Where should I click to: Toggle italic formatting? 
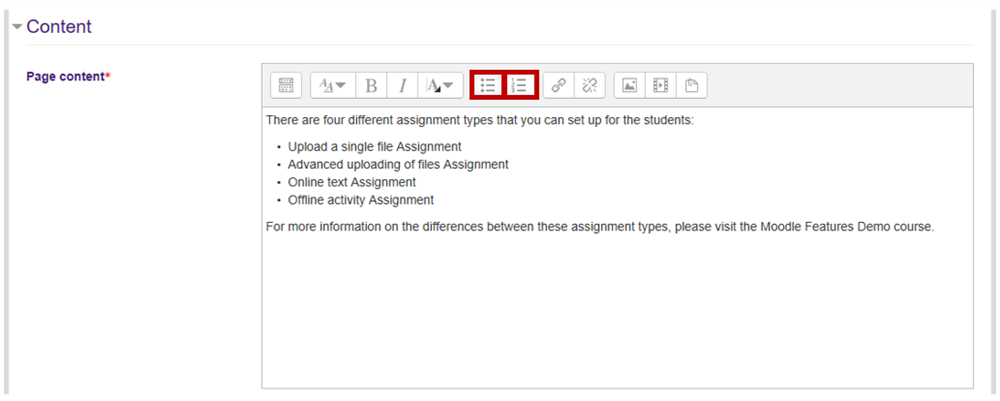(x=402, y=86)
